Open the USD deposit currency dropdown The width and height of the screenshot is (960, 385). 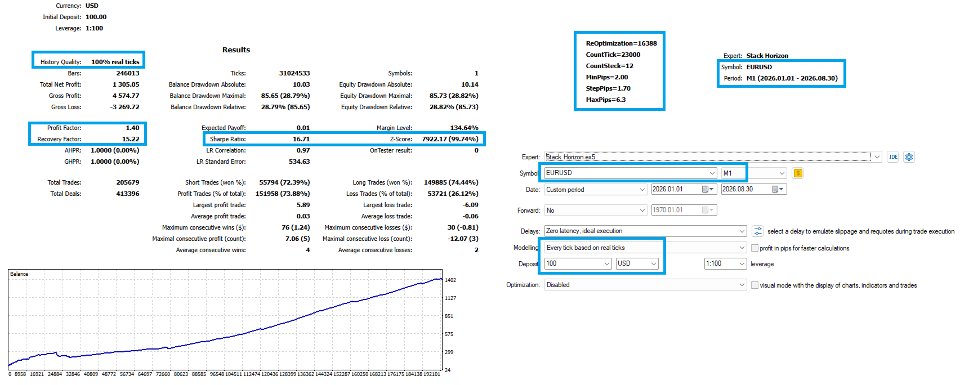[653, 263]
